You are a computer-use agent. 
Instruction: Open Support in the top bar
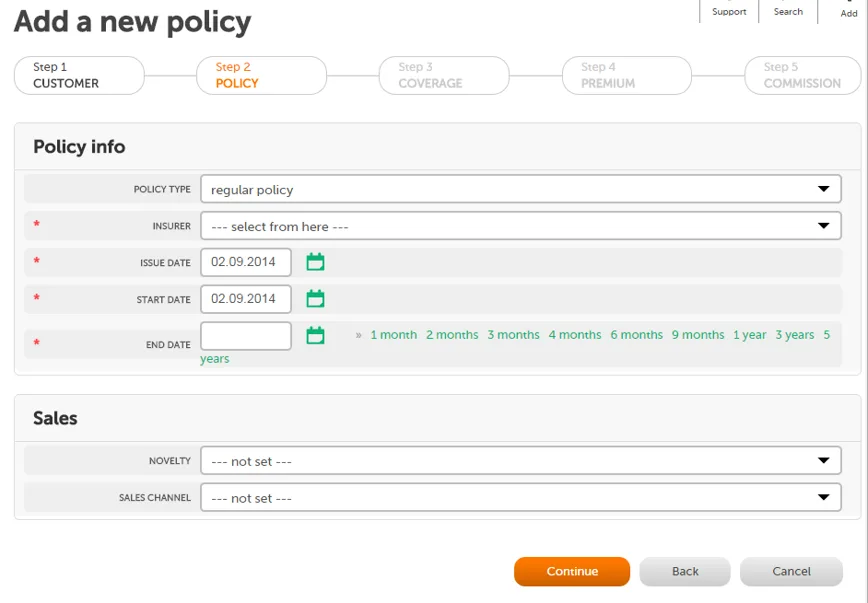pyautogui.click(x=729, y=11)
